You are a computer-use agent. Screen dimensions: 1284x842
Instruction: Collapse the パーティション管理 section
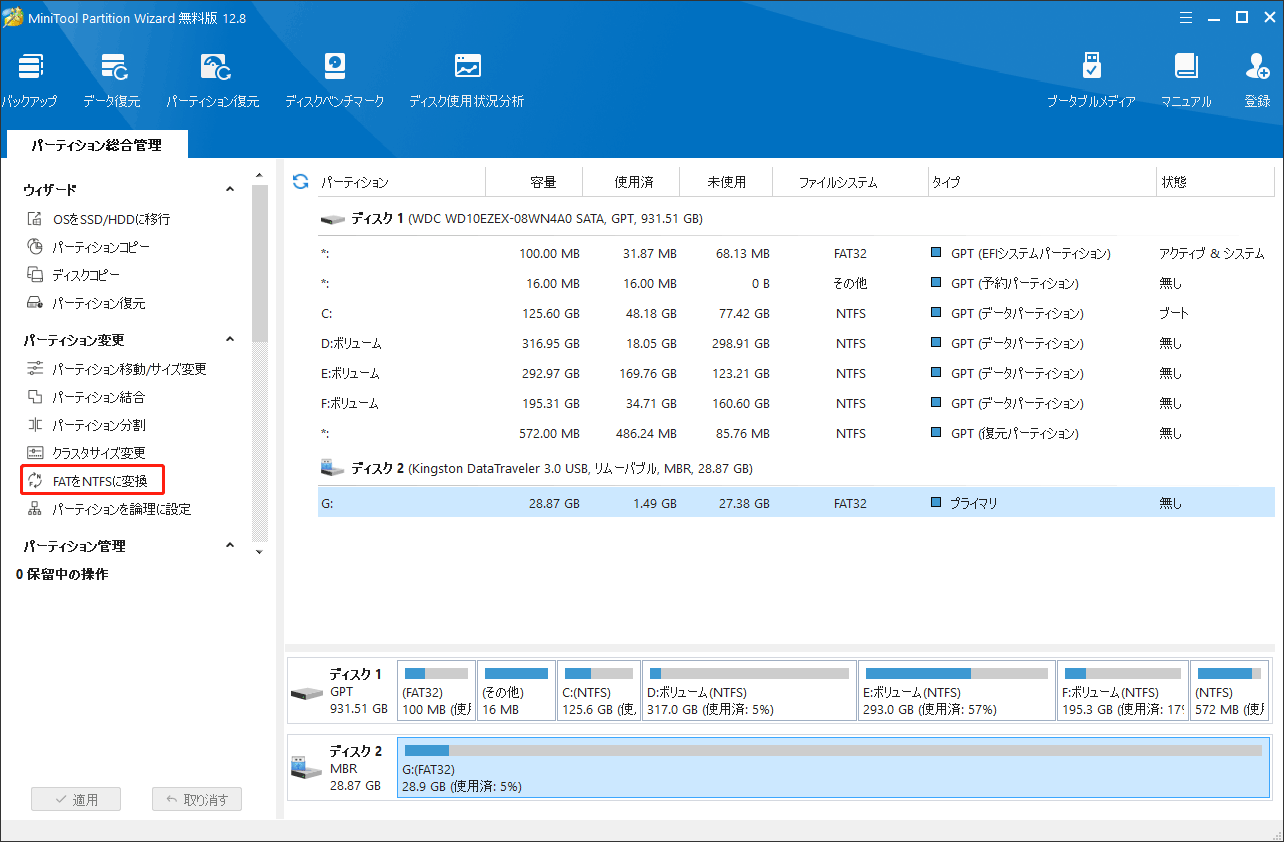tap(229, 546)
